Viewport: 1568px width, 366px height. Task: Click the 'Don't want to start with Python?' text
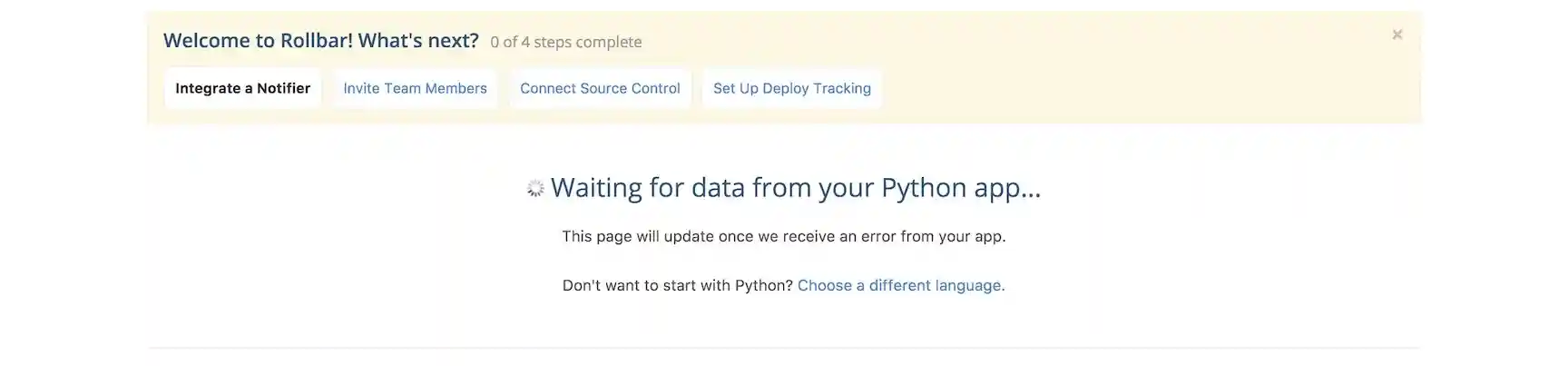point(677,285)
